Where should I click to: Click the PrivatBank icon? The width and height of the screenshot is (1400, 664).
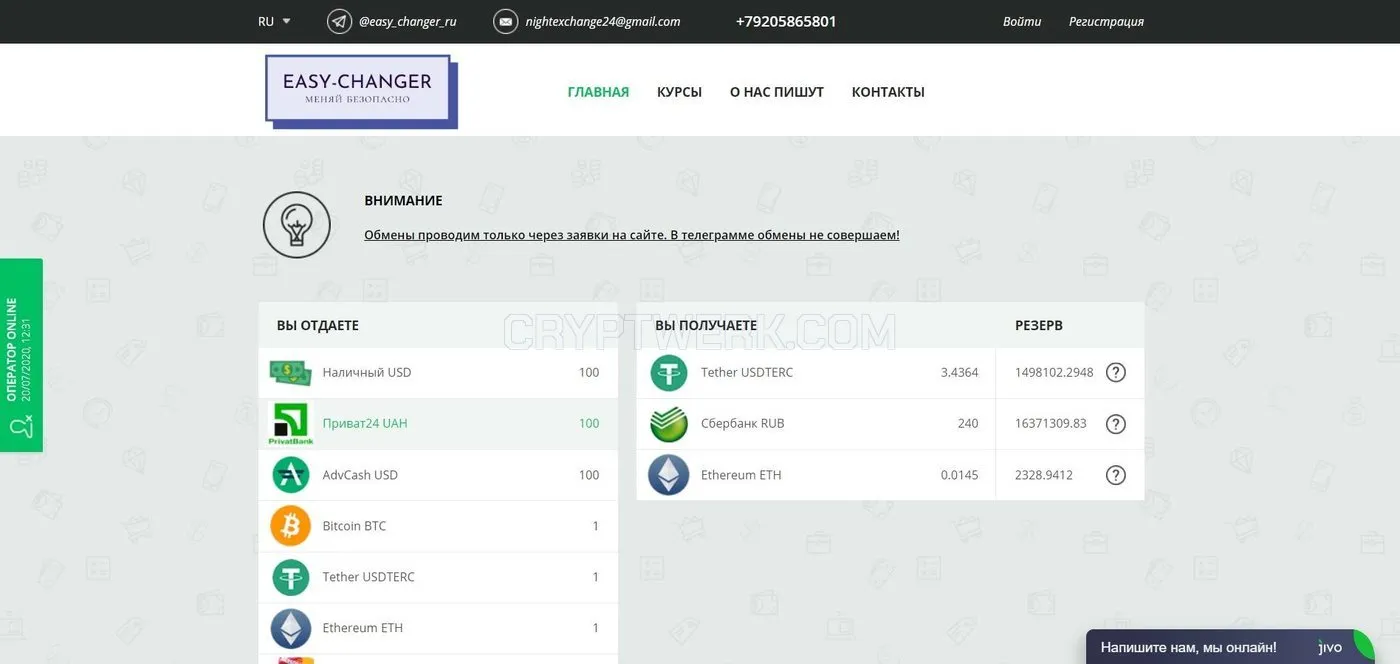(291, 423)
